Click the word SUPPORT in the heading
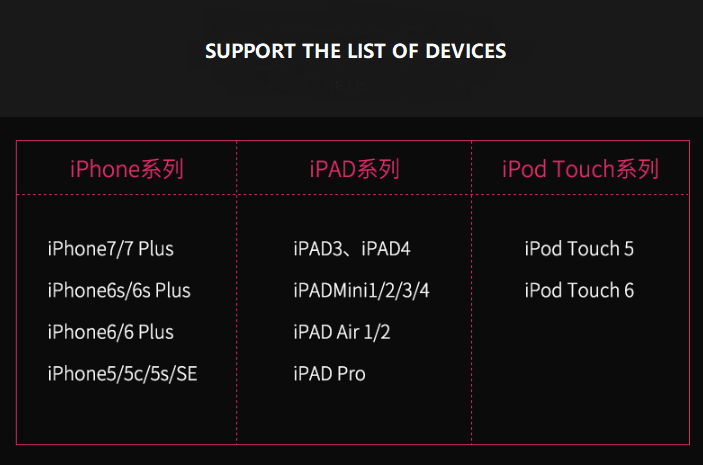 [250, 51]
